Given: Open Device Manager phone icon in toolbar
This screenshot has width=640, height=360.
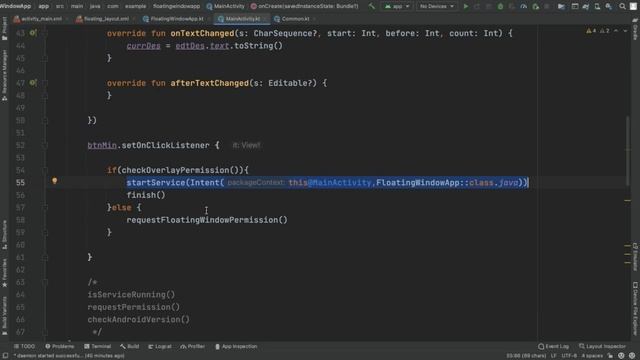Looking at the screenshot, I should (x=597, y=6).
